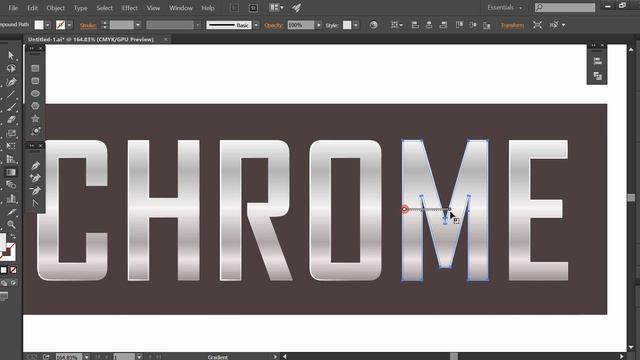Choose Star tool in floating panel
The height and width of the screenshot is (360, 640).
coord(35,119)
